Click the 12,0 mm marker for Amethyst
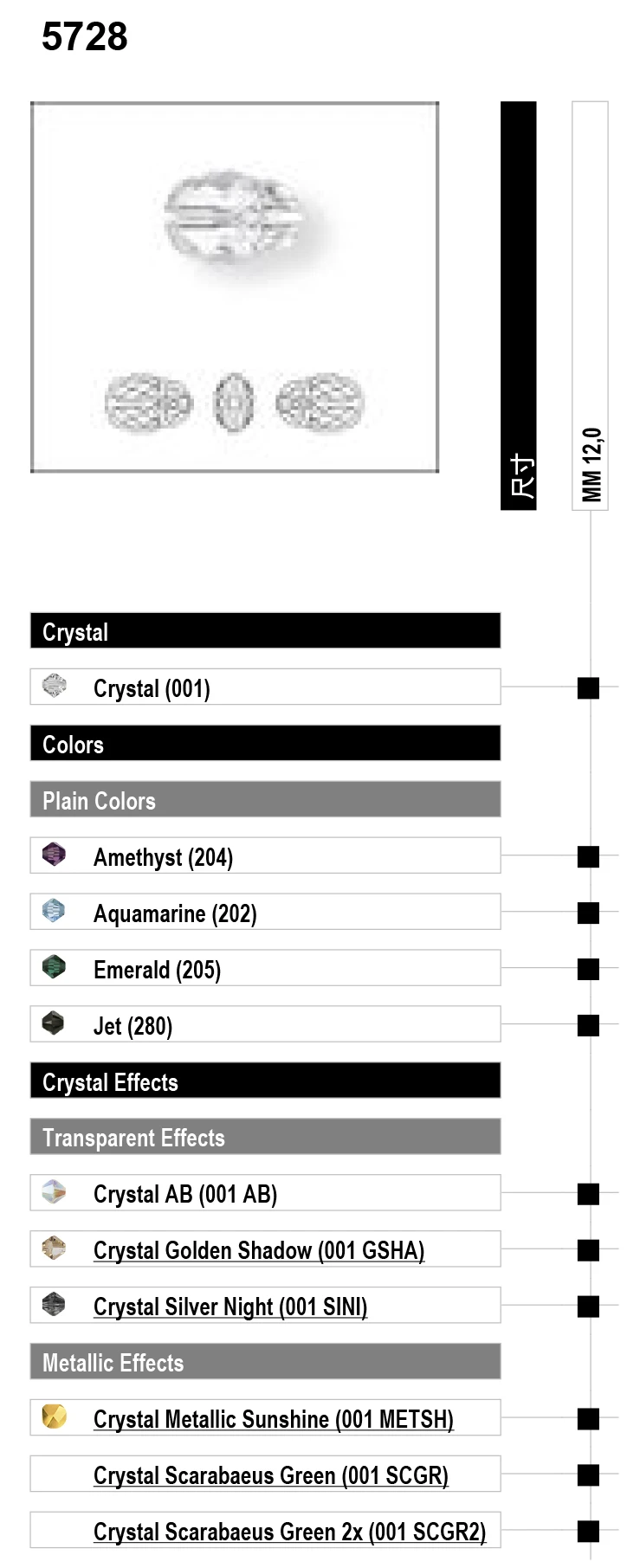This screenshot has height=1568, width=627. (x=589, y=857)
